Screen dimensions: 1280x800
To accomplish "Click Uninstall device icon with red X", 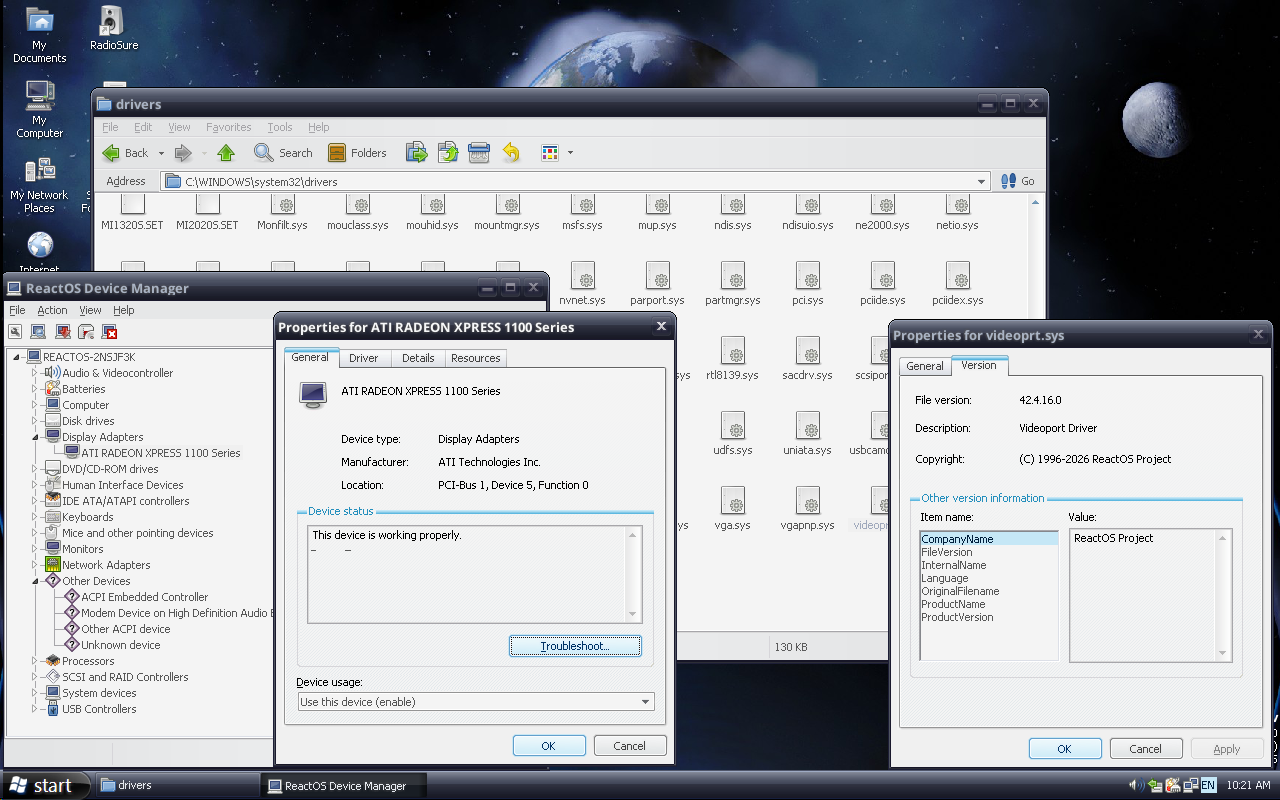I will pos(110,332).
